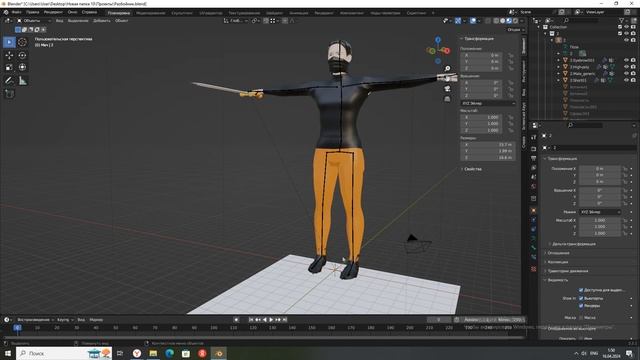
Task: Click the viewport zoom magnifier icon
Action: (x=448, y=69)
